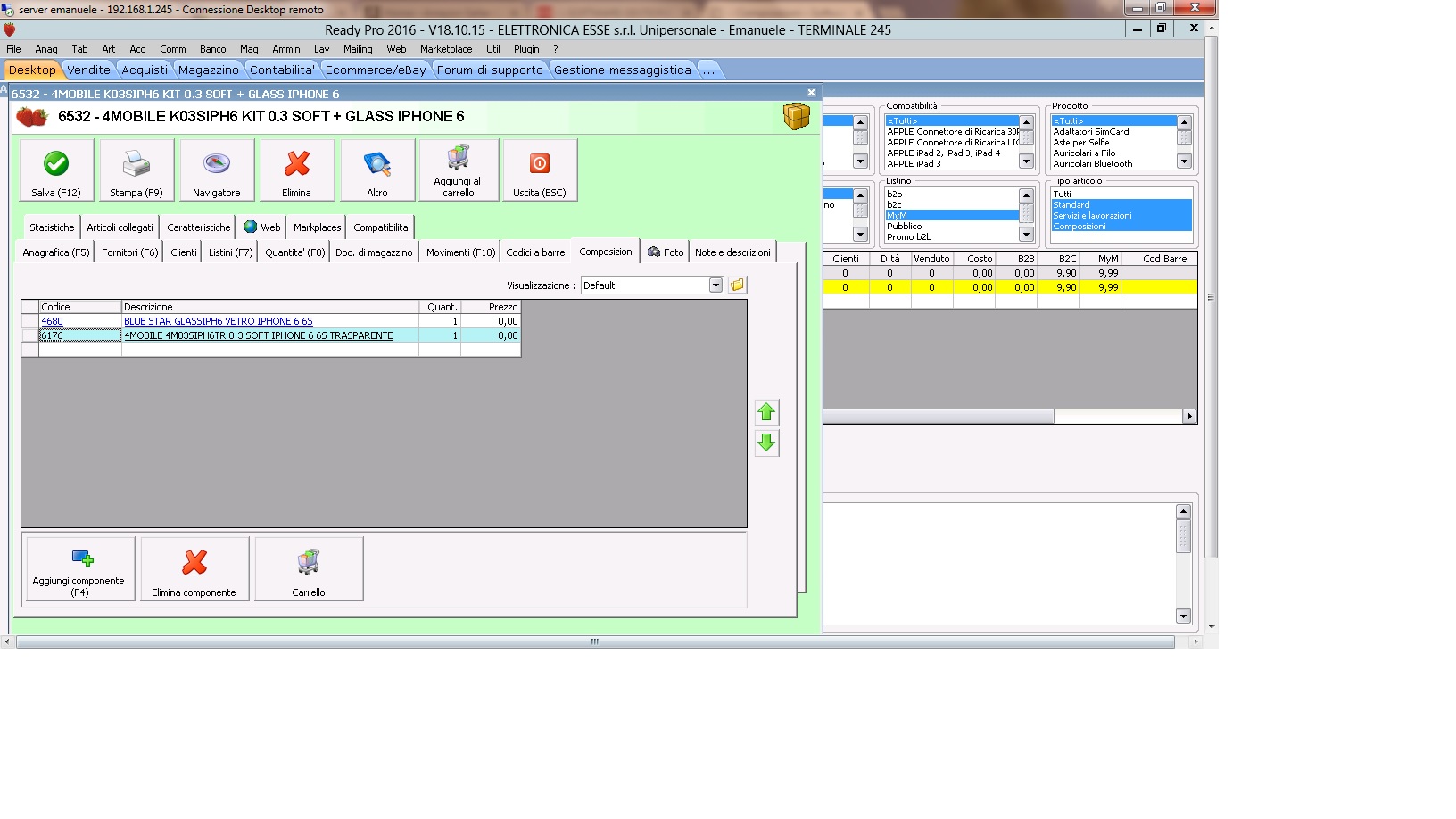The width and height of the screenshot is (1456, 819).
Task: Open the Listini (F7) tab
Action: click(231, 252)
